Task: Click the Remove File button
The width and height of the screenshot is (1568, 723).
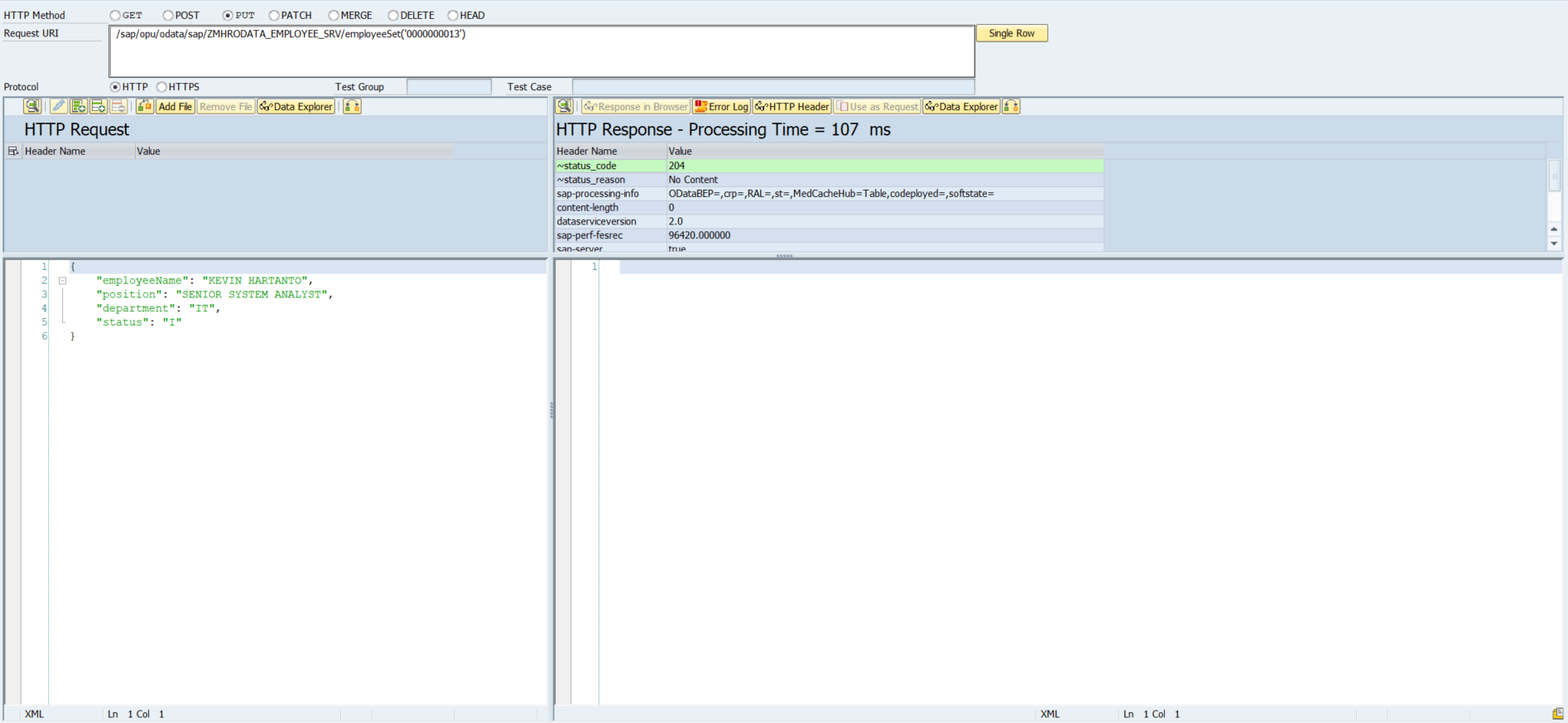Action: coord(225,106)
